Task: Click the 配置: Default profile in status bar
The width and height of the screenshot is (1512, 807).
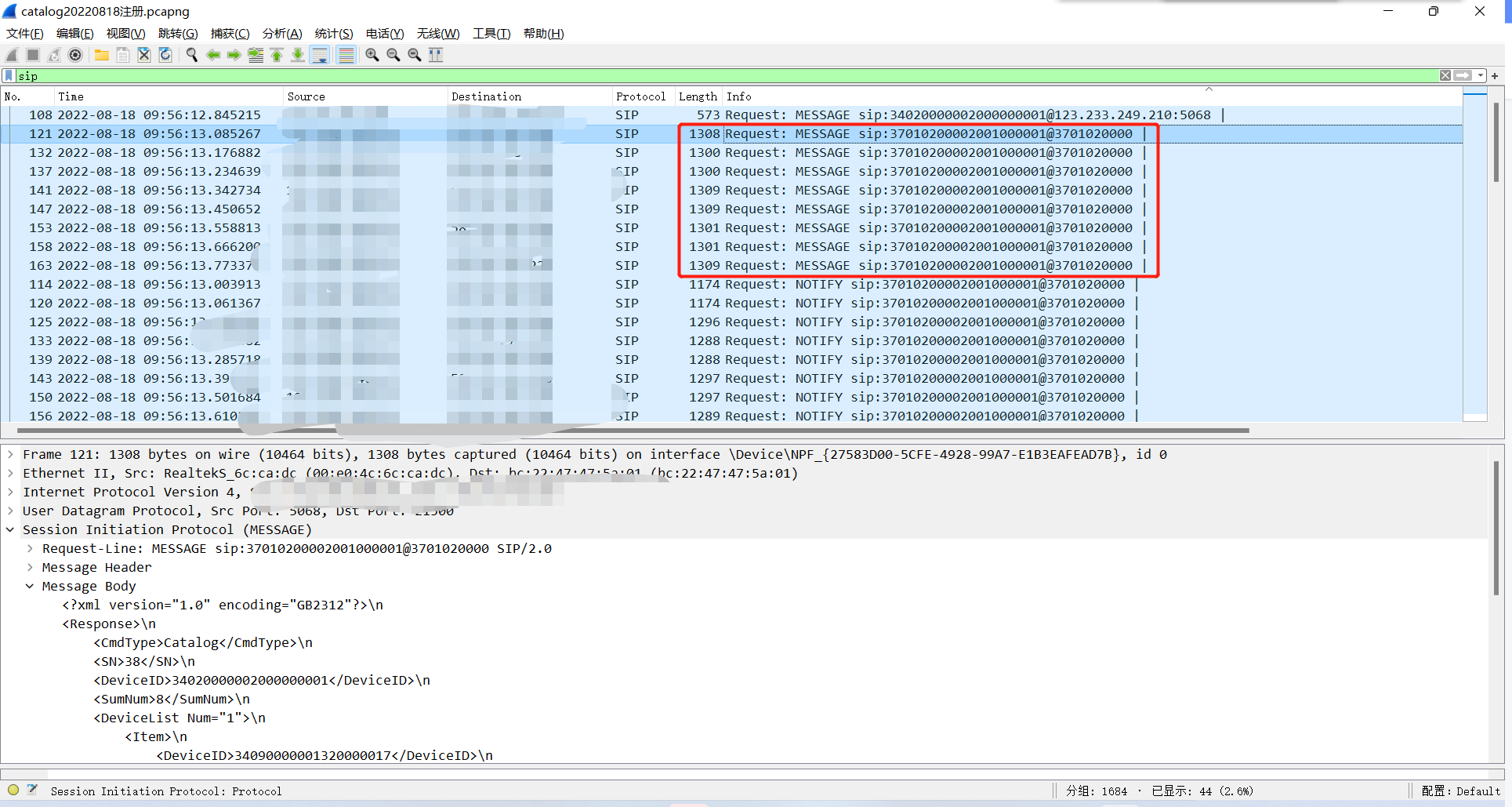Action: click(1460, 791)
